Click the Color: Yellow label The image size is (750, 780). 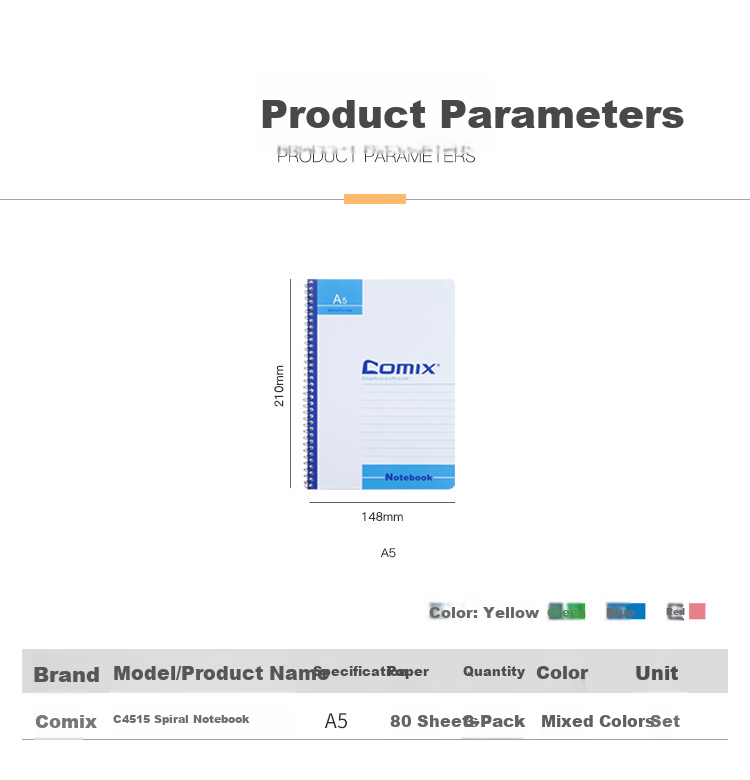tap(484, 612)
